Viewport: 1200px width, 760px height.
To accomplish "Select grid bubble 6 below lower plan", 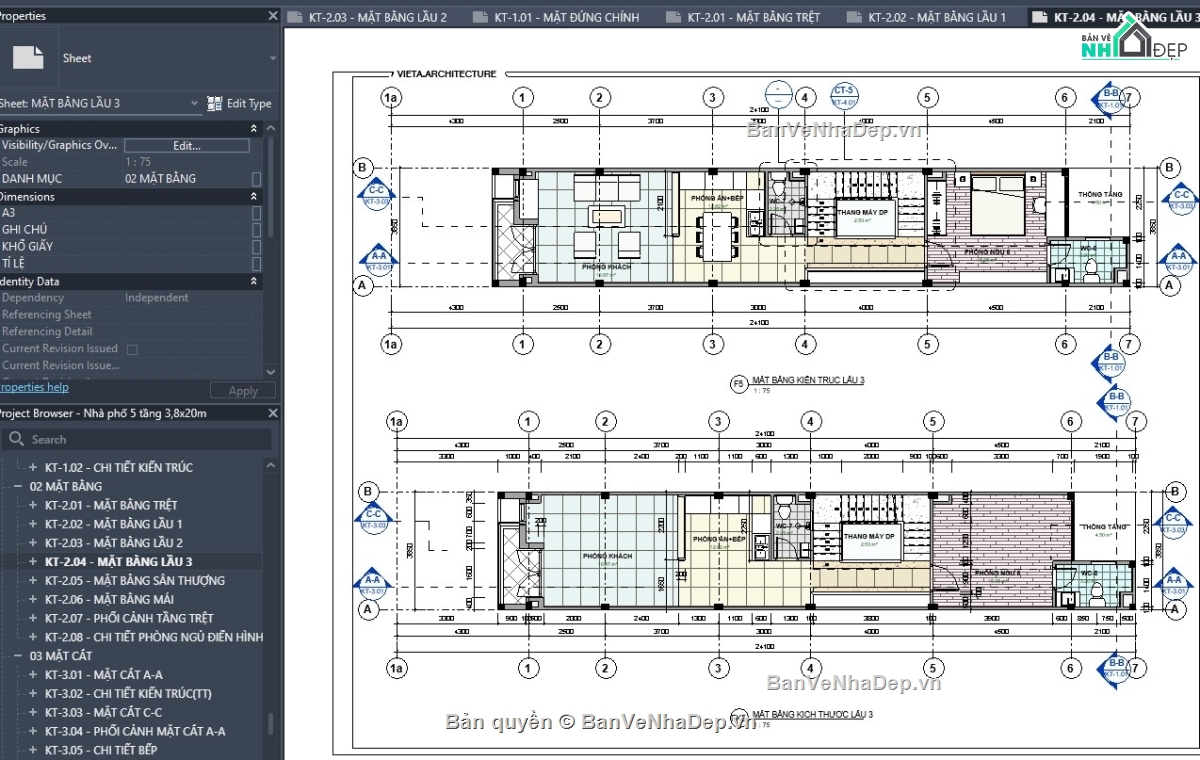I will point(1071,668).
